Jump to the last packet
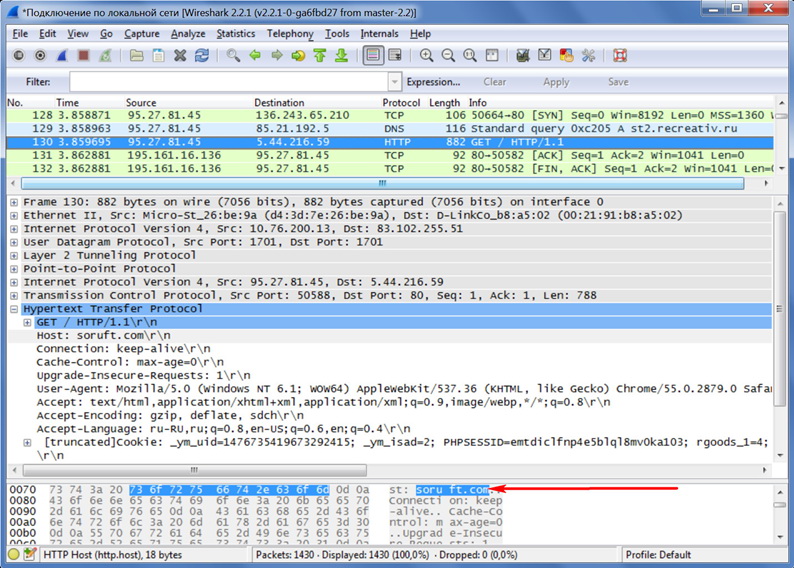 [342, 56]
